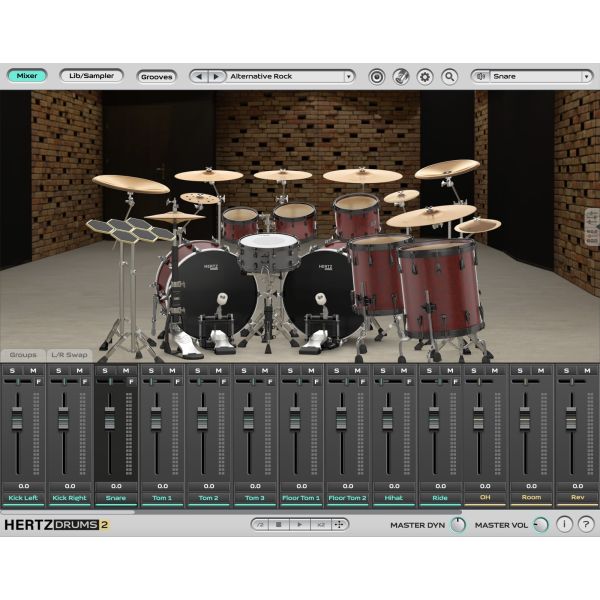Click the magnifying glass search icon
Screen dimensions: 600x600
click(450, 77)
